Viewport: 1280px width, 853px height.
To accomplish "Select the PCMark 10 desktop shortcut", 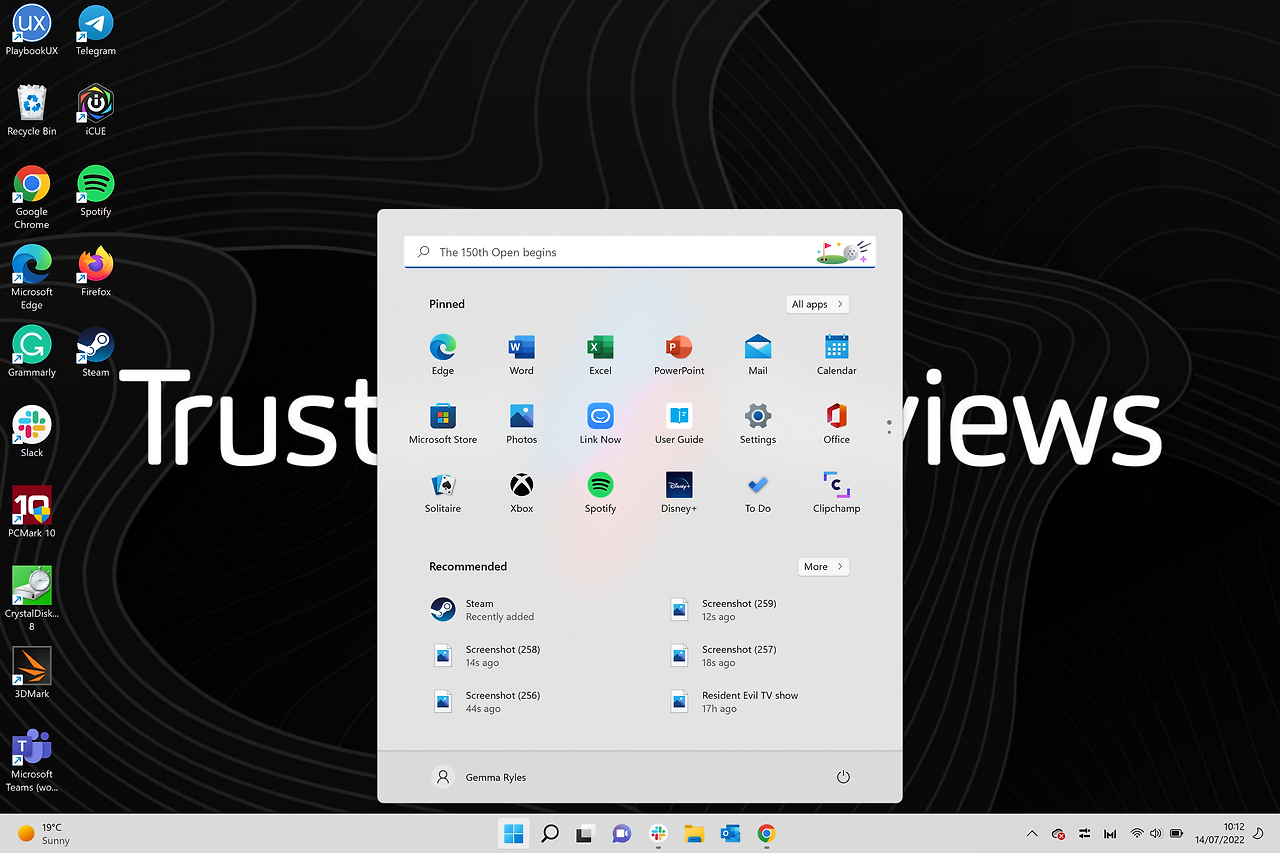I will click(x=32, y=512).
